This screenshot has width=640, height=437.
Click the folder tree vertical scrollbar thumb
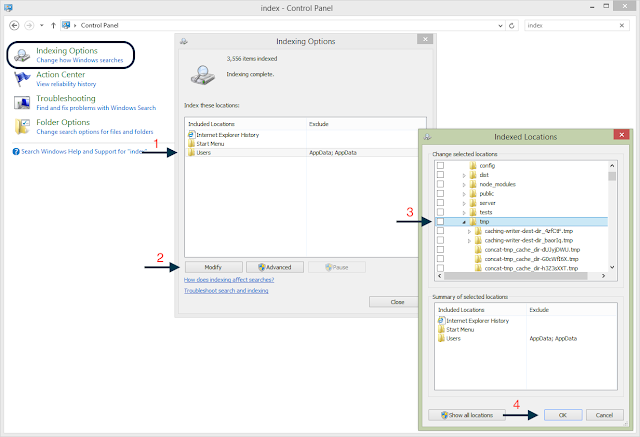[x=612, y=176]
